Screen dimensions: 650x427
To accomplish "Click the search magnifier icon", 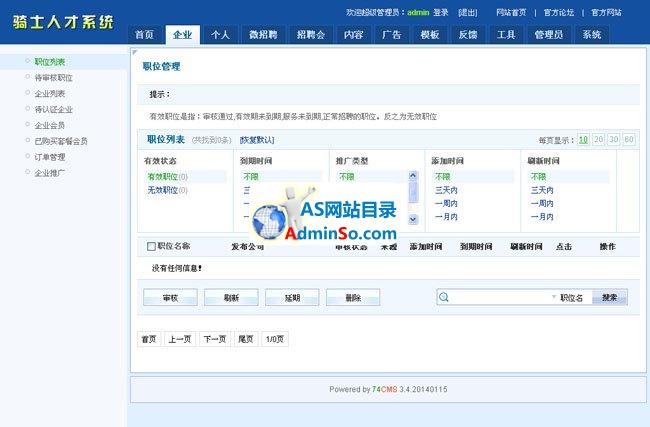I will tap(444, 297).
